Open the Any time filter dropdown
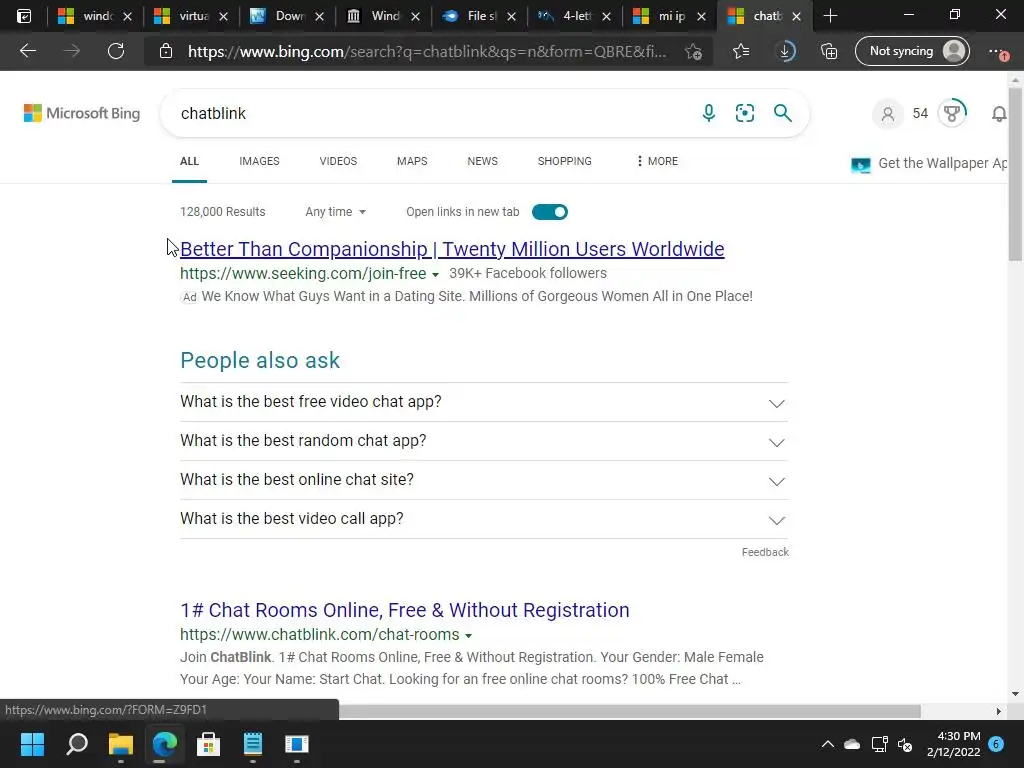 pos(336,212)
